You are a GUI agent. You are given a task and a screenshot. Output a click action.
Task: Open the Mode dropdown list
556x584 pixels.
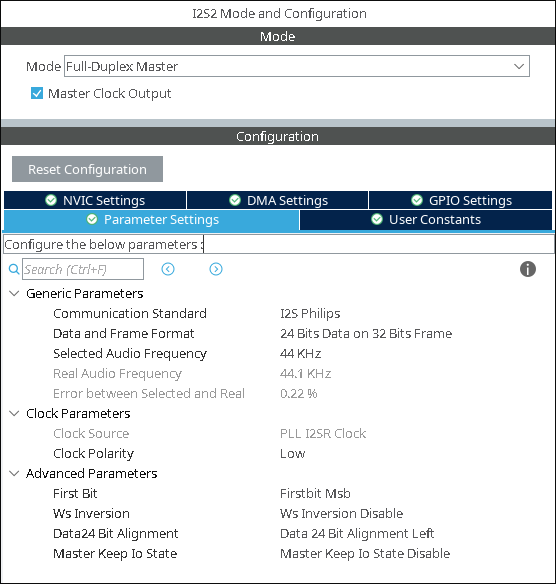click(x=297, y=66)
